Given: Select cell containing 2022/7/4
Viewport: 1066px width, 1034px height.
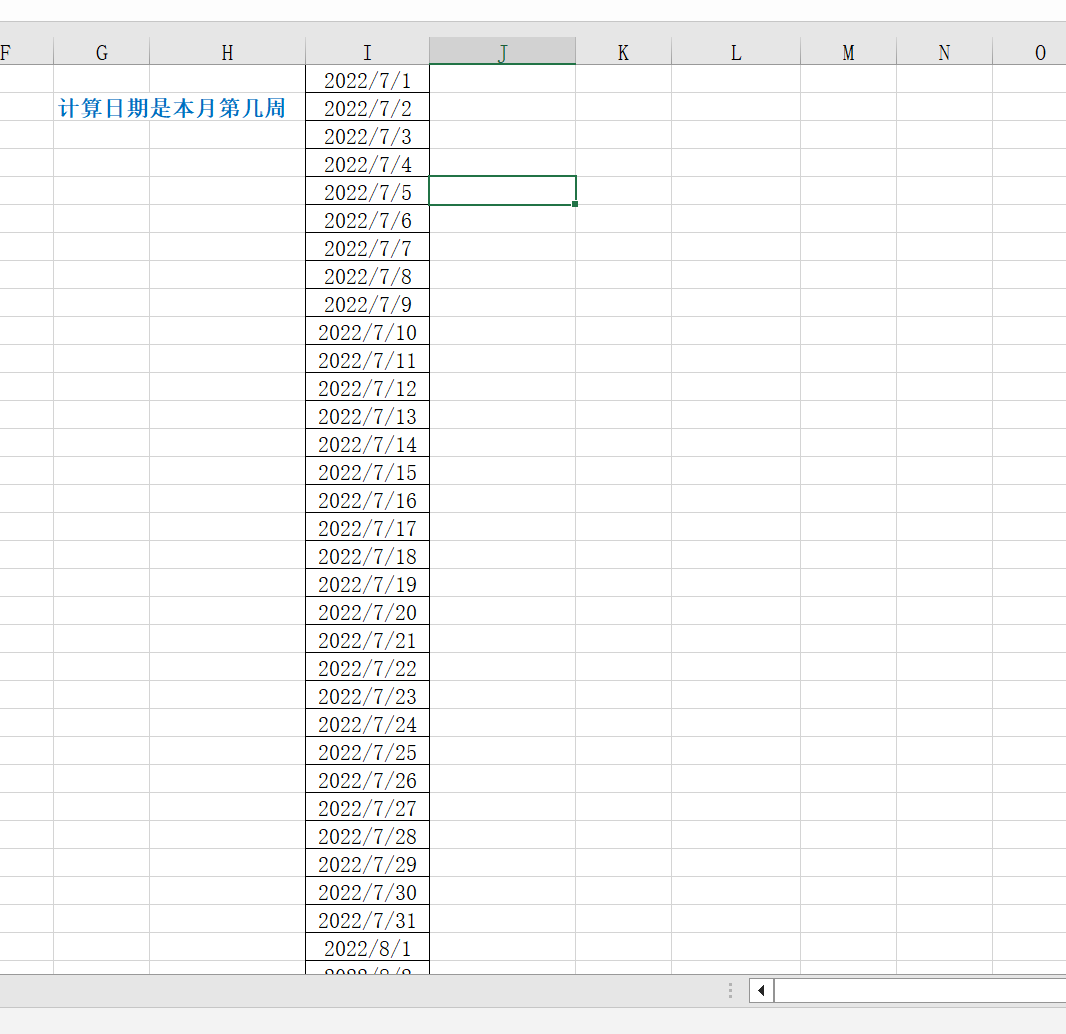Looking at the screenshot, I should tap(367, 162).
